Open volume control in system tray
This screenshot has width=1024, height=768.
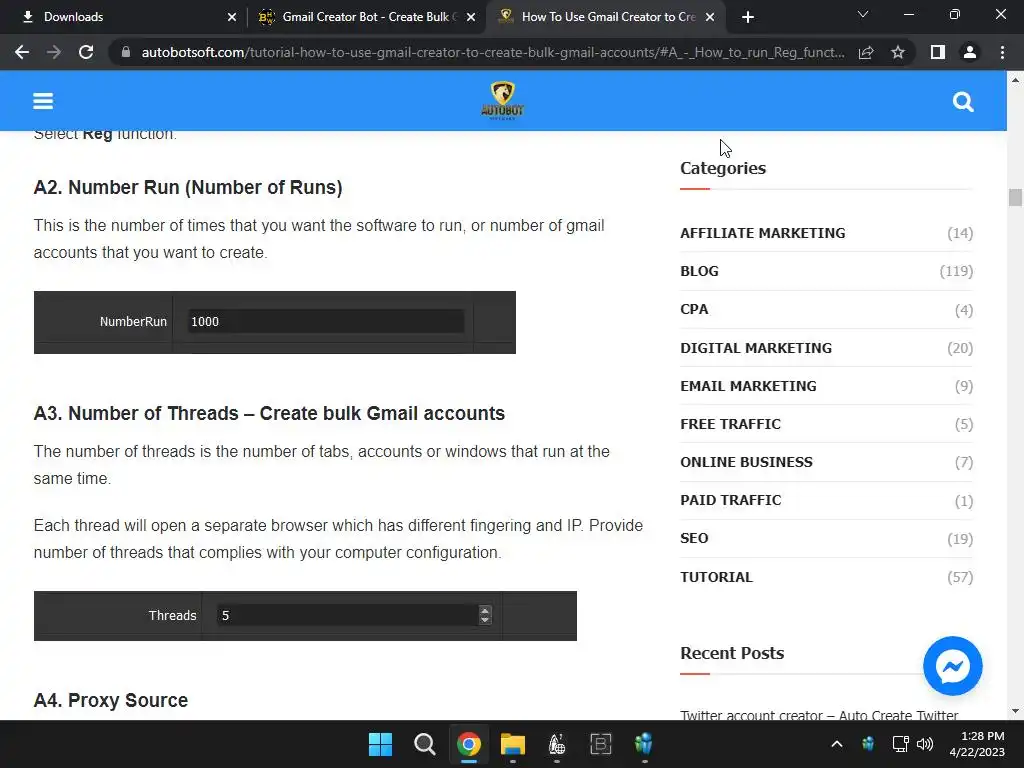pos(925,744)
